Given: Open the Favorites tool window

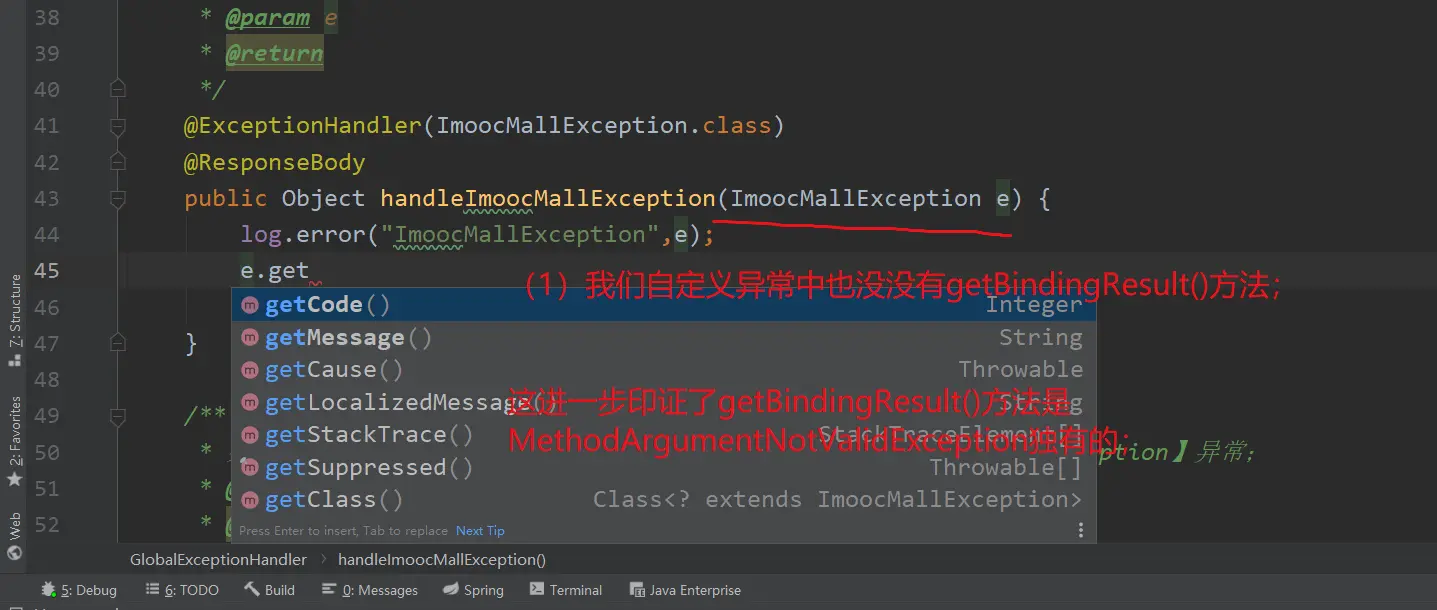Looking at the screenshot, I should (14, 441).
